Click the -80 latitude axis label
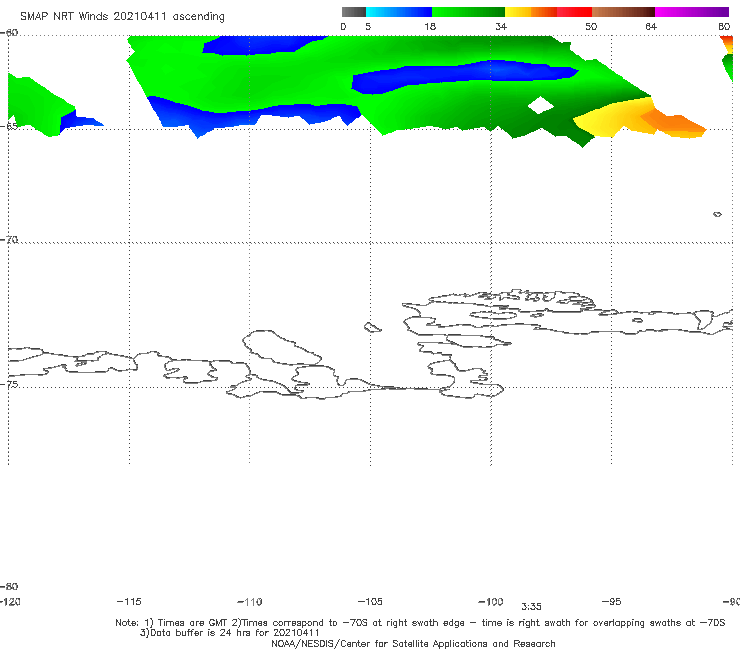Image resolution: width=740 pixels, height=650 pixels. pos(9,586)
